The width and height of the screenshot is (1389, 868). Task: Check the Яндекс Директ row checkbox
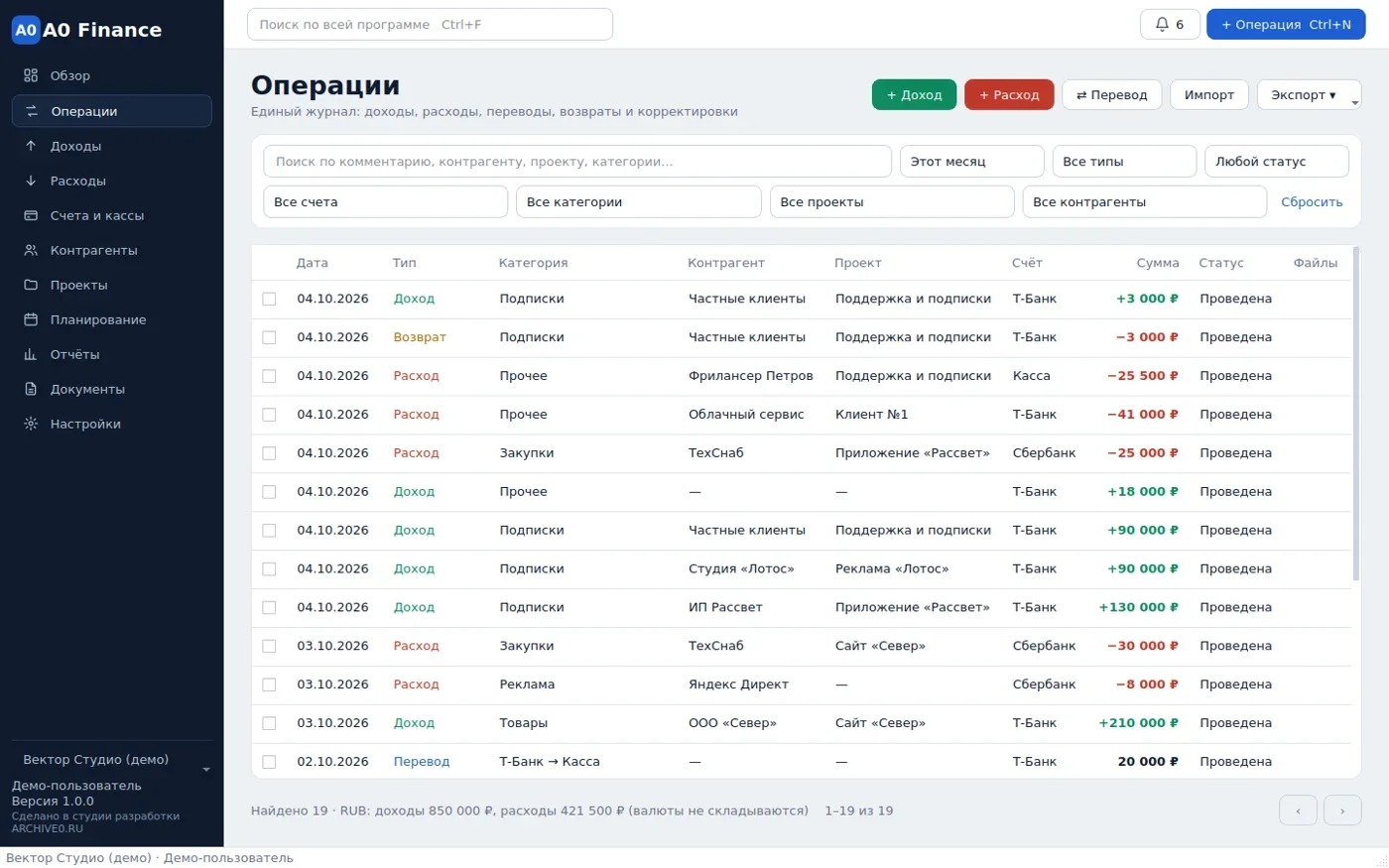point(269,684)
